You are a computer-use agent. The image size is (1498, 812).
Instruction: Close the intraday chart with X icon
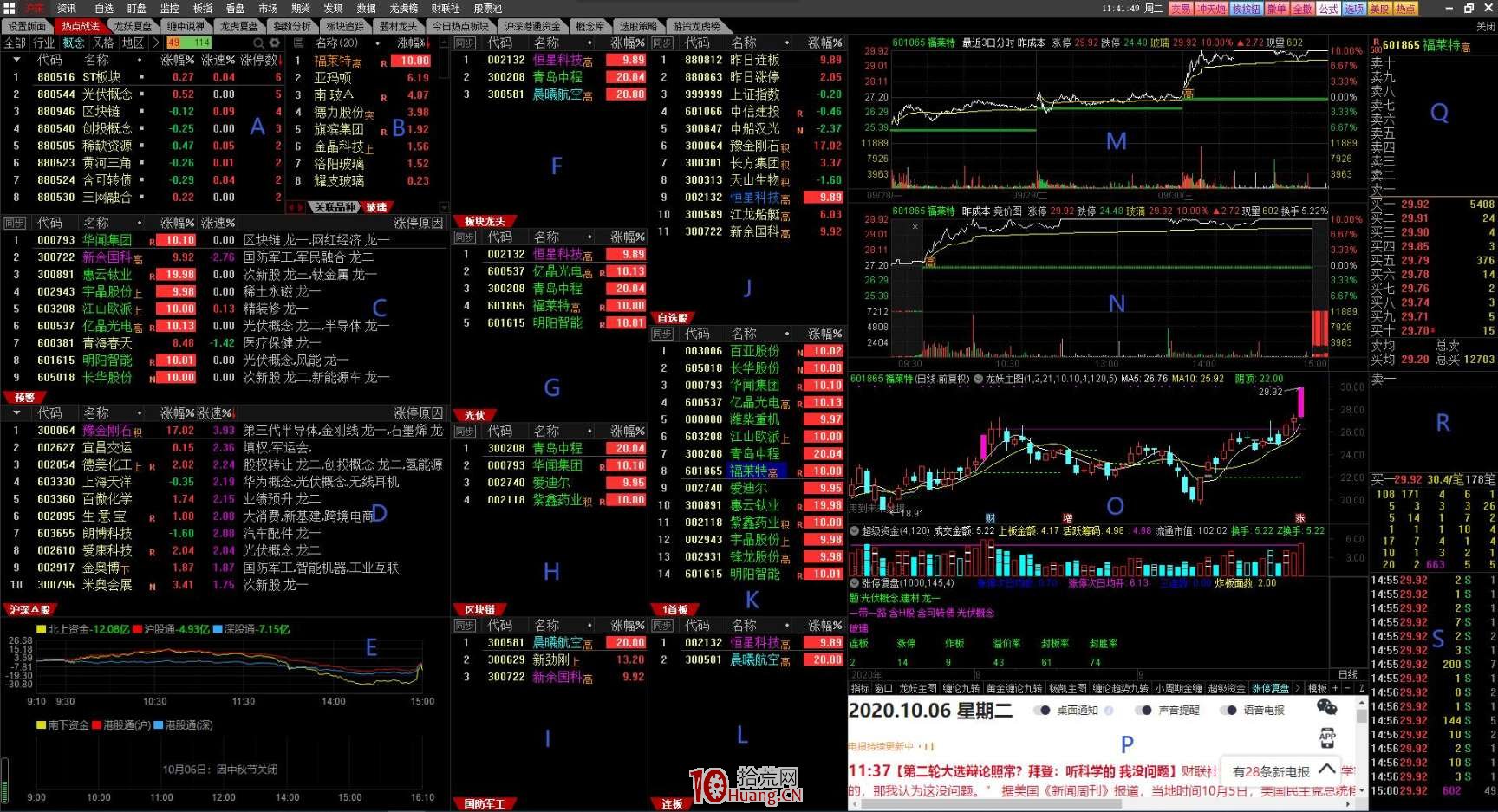tap(915, 226)
